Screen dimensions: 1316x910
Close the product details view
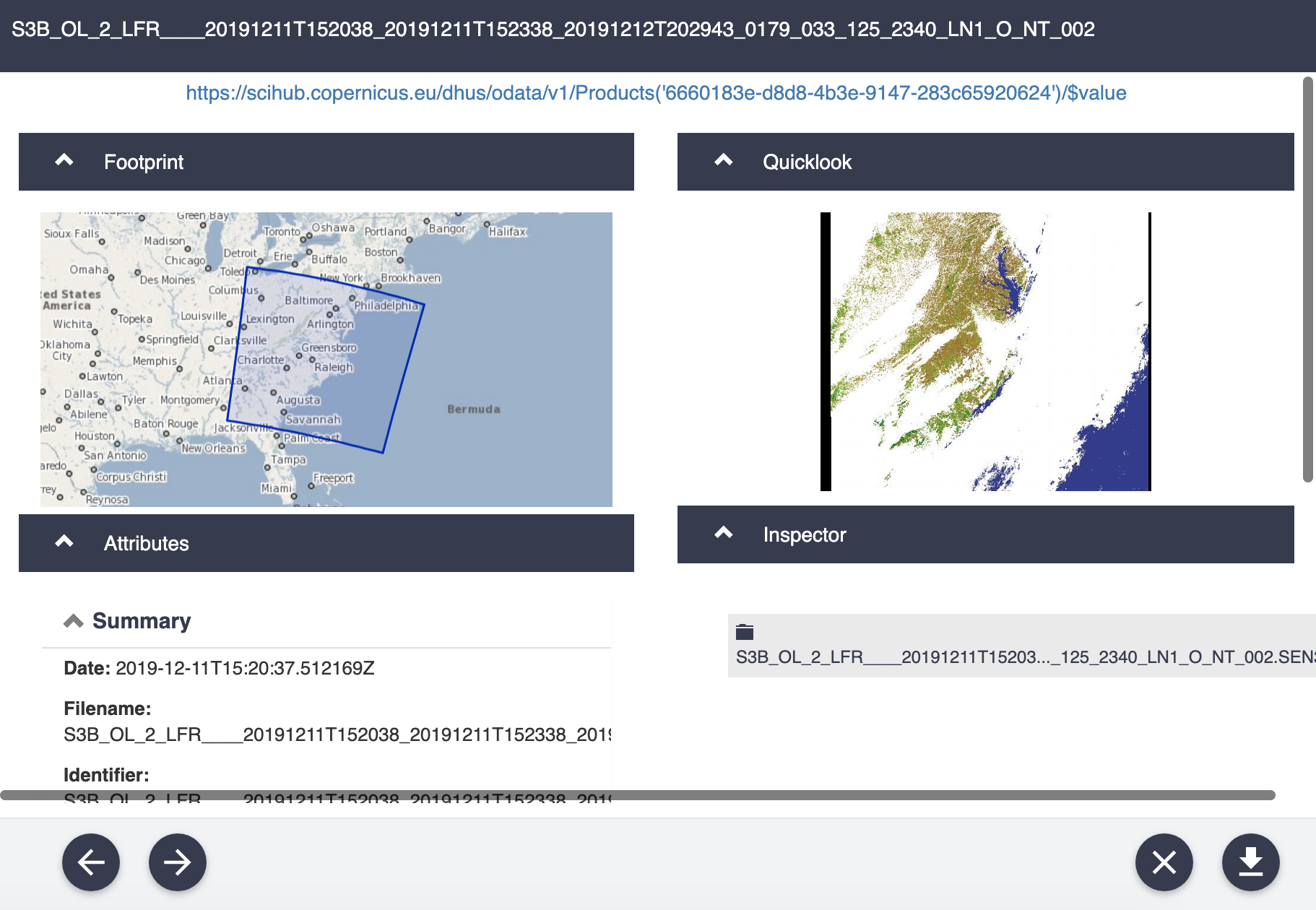click(x=1164, y=862)
